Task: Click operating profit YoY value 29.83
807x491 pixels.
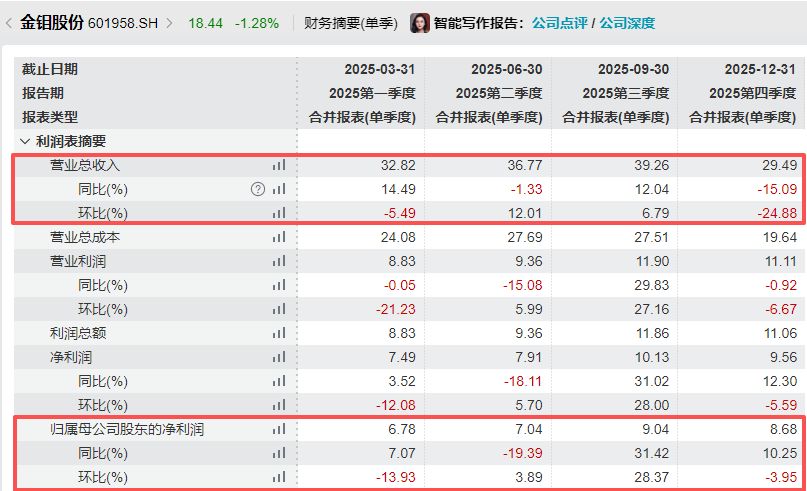Action: (x=652, y=285)
